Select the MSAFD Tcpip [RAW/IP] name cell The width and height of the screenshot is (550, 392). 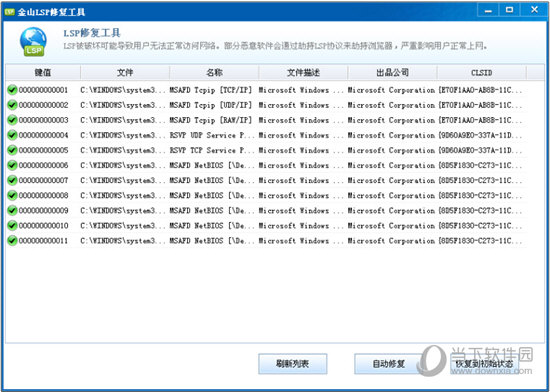[211, 120]
